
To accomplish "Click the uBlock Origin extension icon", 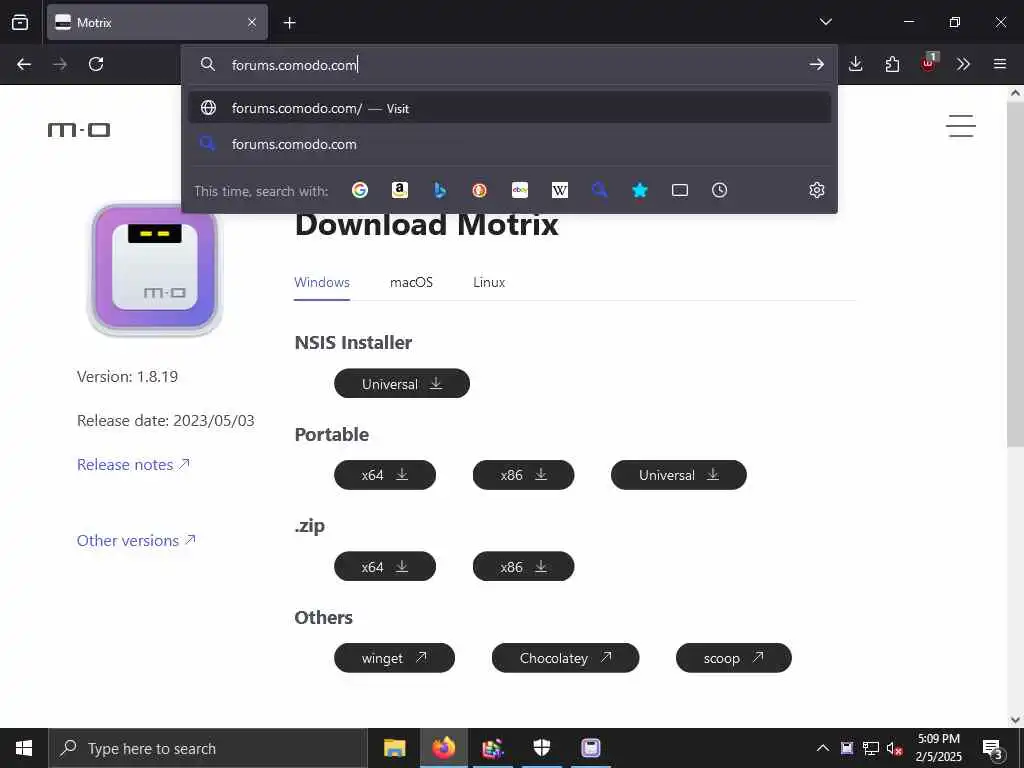I will (929, 62).
